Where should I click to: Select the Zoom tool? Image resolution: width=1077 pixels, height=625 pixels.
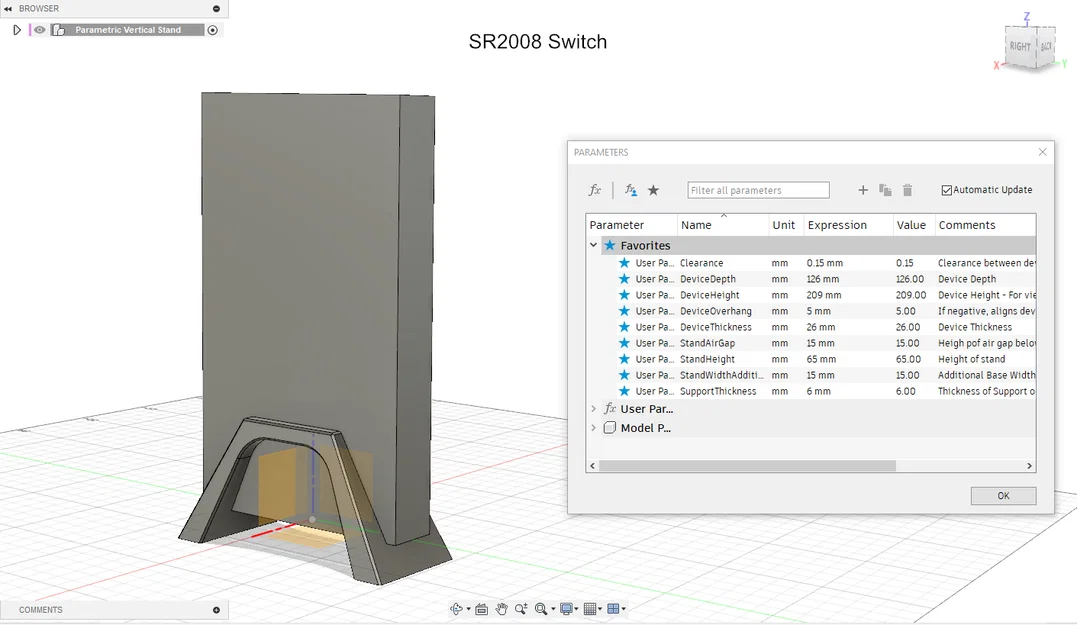(521, 608)
